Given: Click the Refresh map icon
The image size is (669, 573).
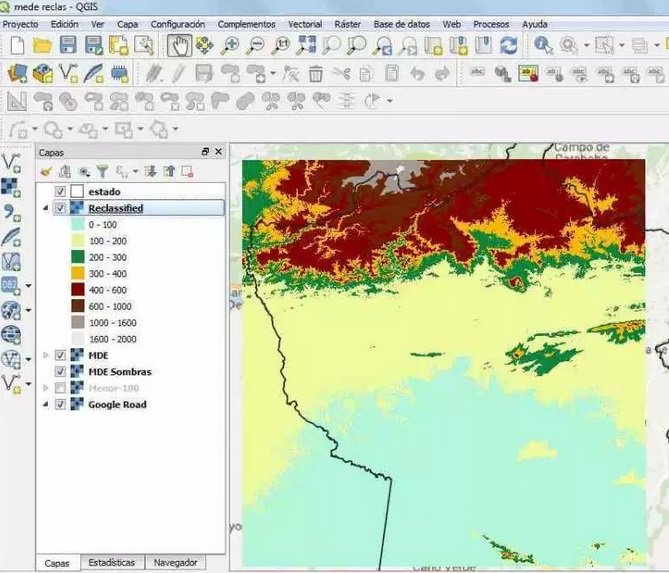Looking at the screenshot, I should point(509,45).
